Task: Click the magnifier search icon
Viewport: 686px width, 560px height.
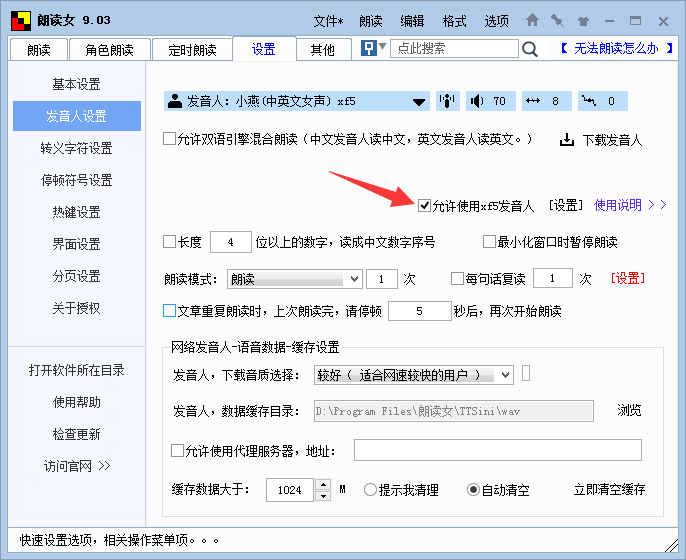Action: 530,49
